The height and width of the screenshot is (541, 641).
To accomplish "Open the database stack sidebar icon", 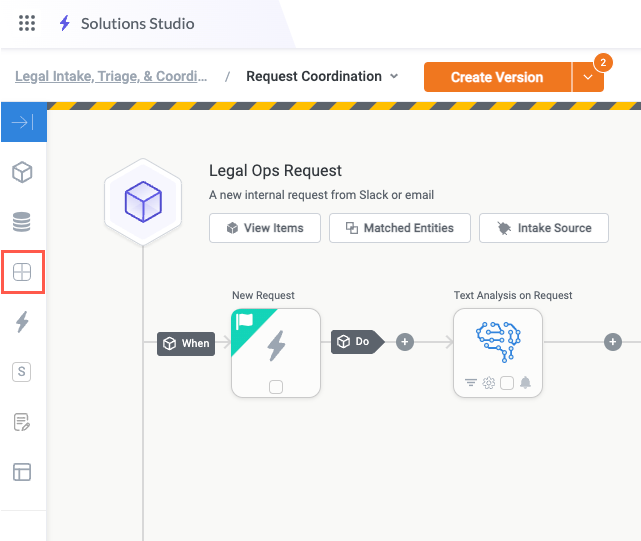I will [x=22, y=222].
